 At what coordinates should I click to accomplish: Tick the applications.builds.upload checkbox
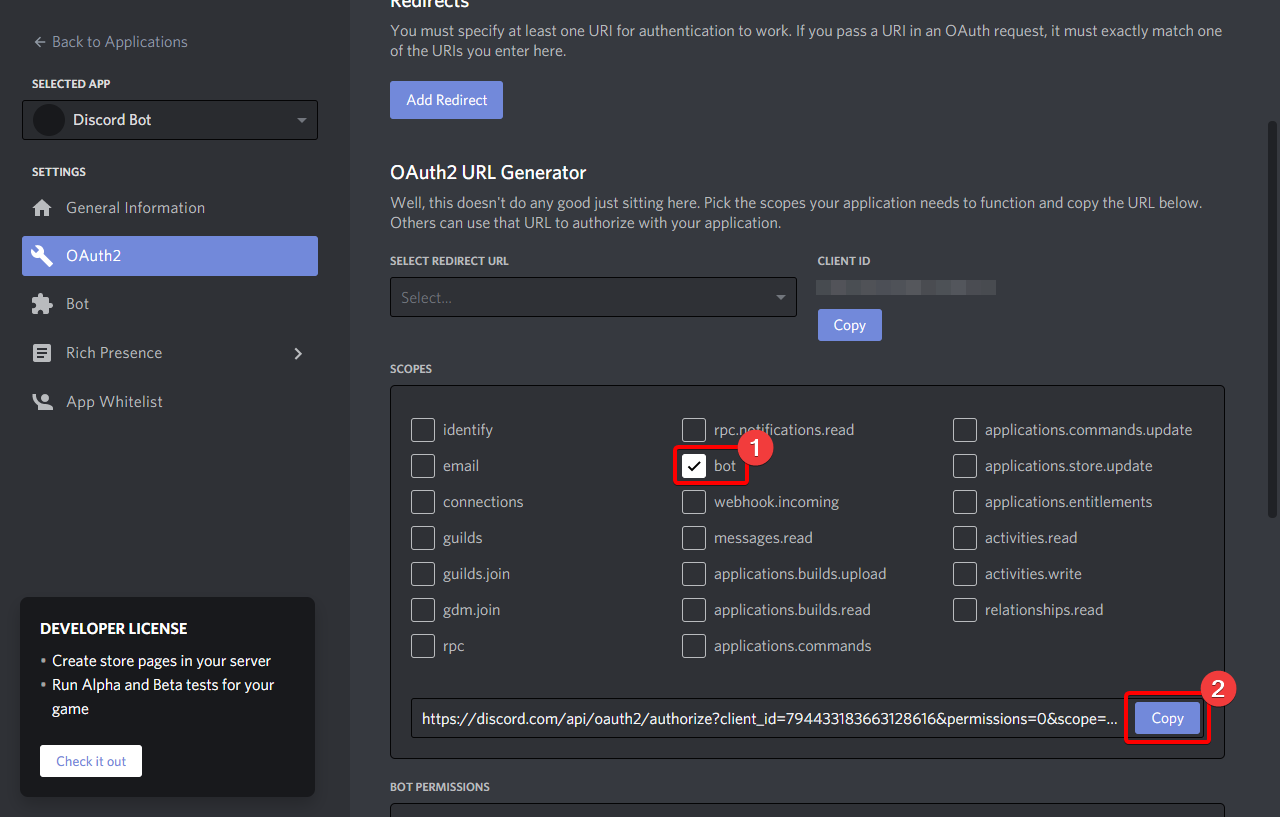click(694, 574)
